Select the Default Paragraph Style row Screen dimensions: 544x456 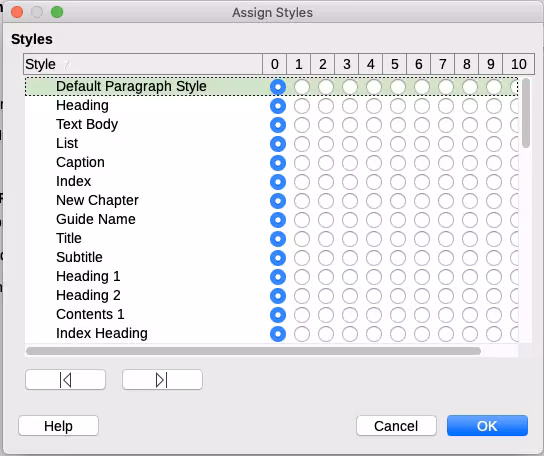(x=271, y=86)
